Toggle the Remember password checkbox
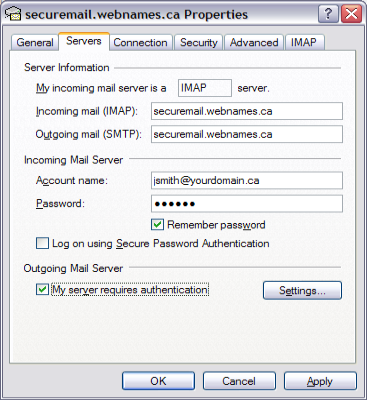This screenshot has width=367, height=400. 157,224
